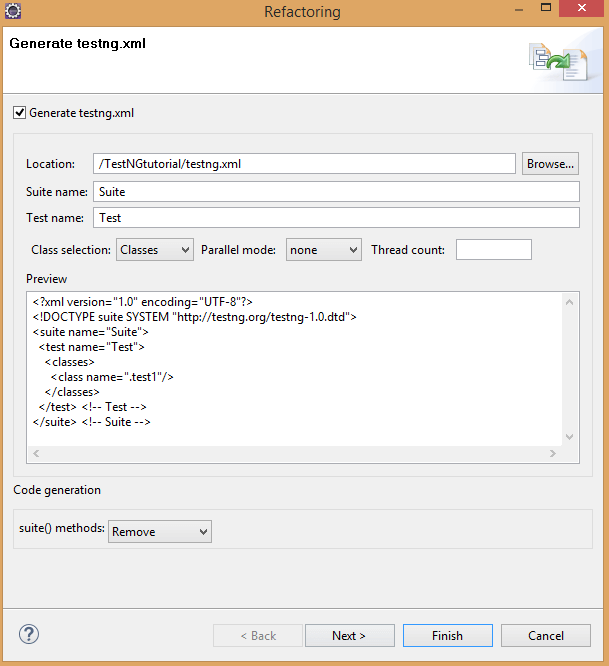Screen dimensions: 609x666
Task: Click into the Location input field
Action: [x=304, y=164]
